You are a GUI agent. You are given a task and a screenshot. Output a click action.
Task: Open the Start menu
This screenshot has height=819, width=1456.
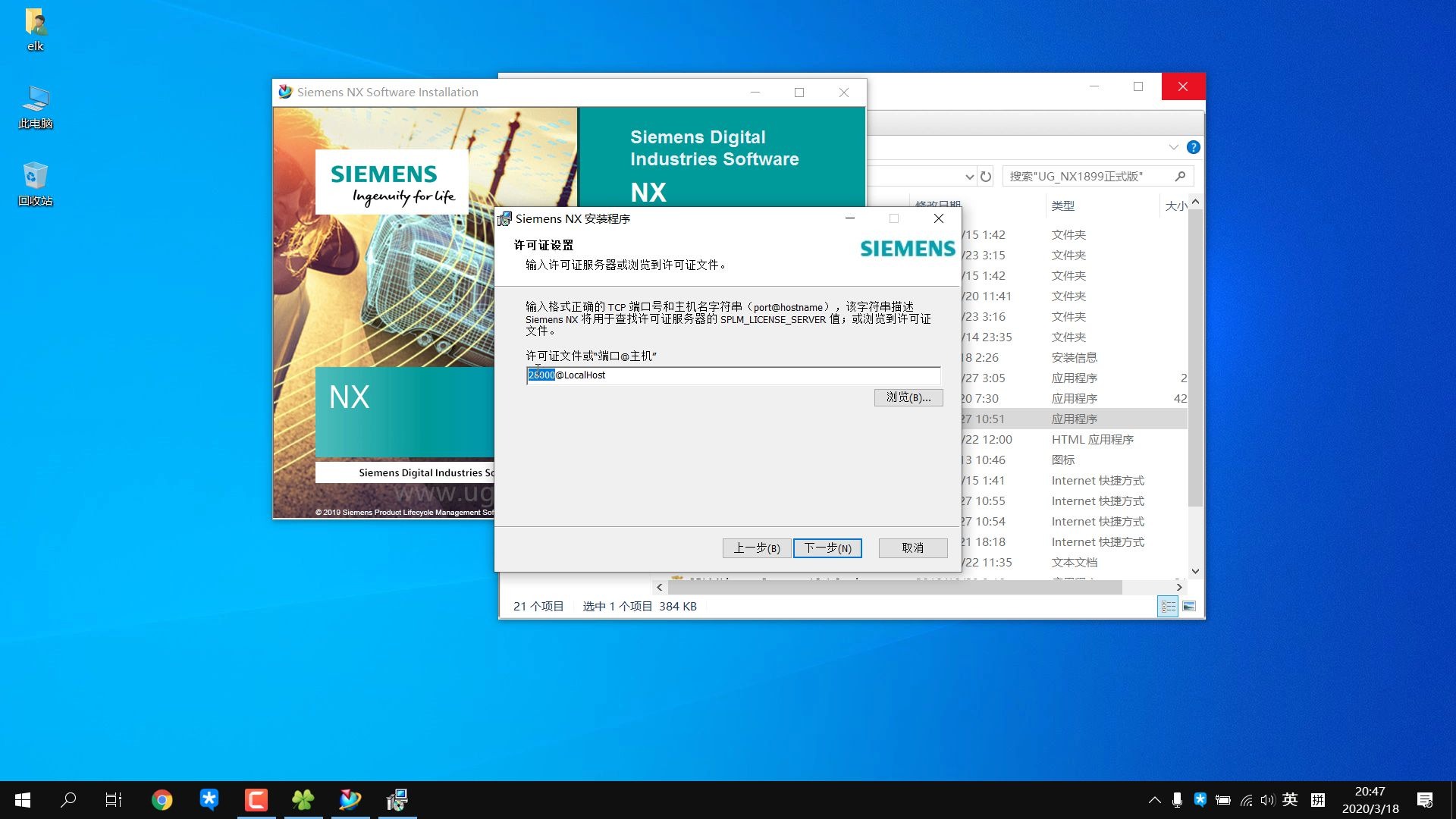pos(22,799)
